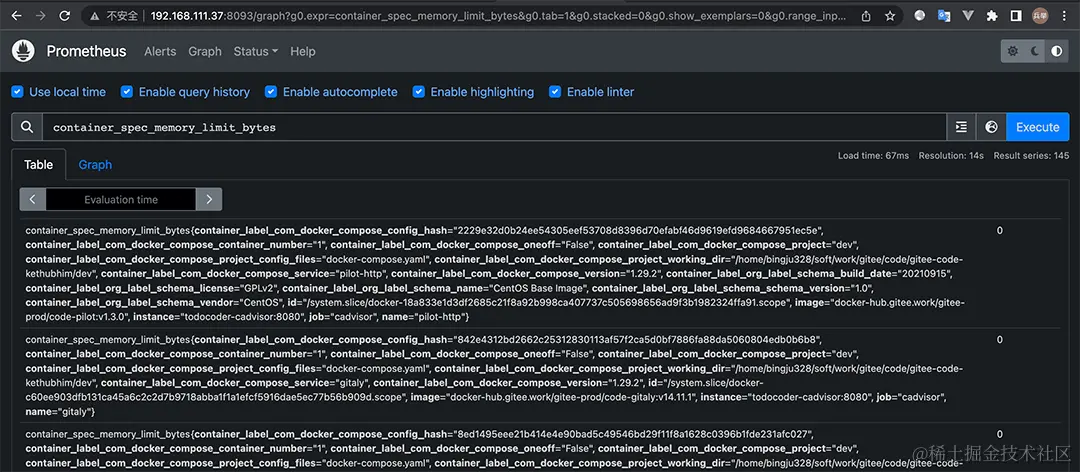Switch to the Graph tab
Viewport: 1080px width, 472px height.
(x=95, y=165)
